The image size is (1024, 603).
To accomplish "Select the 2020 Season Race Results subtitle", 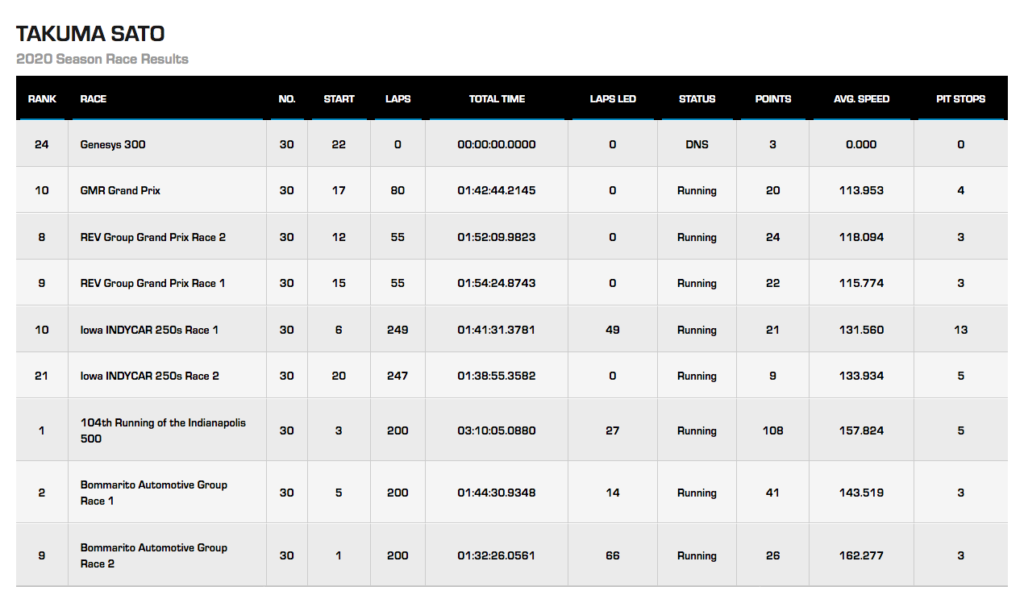I will pos(102,59).
